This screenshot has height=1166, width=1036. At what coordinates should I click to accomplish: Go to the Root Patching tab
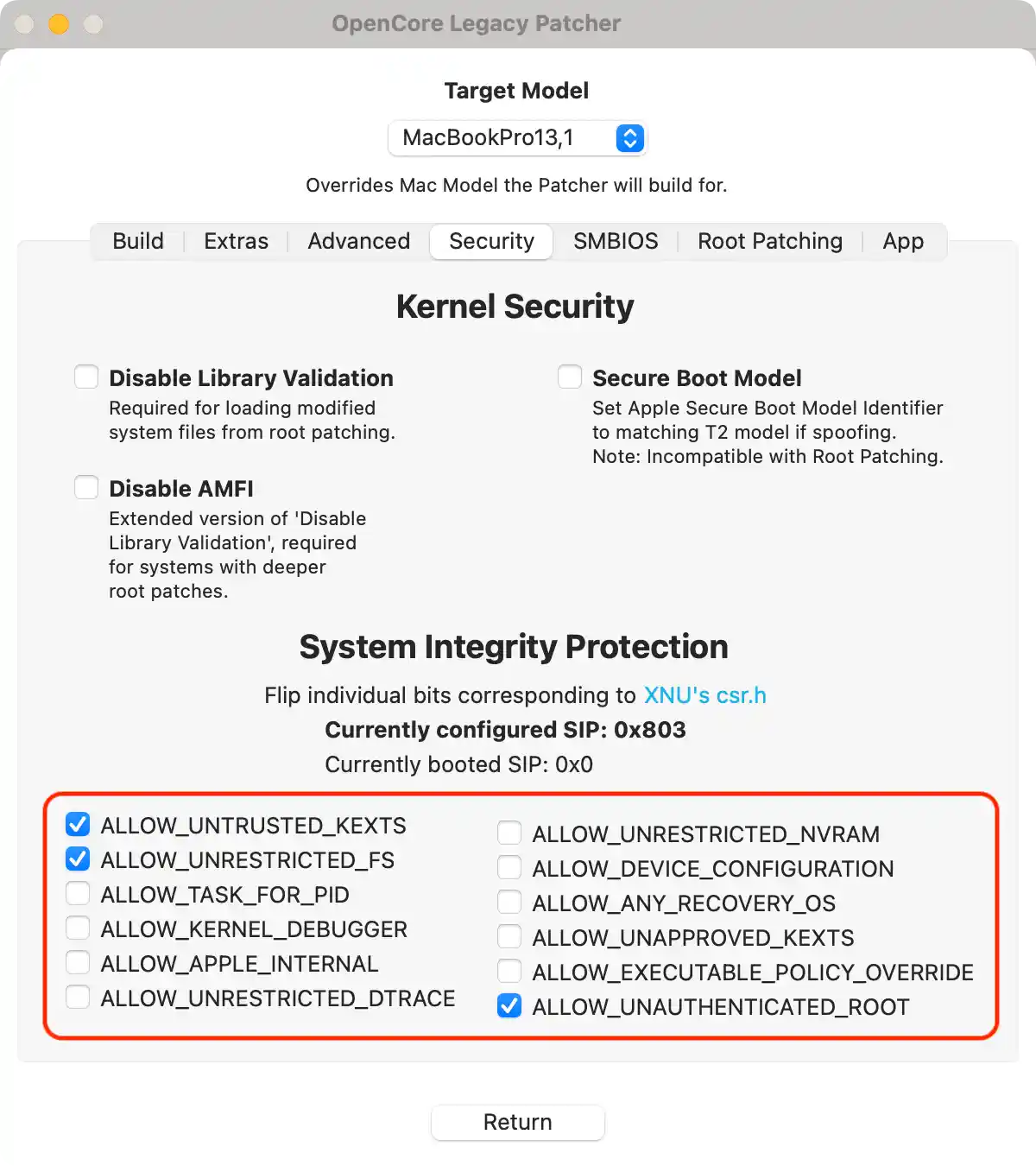point(770,241)
